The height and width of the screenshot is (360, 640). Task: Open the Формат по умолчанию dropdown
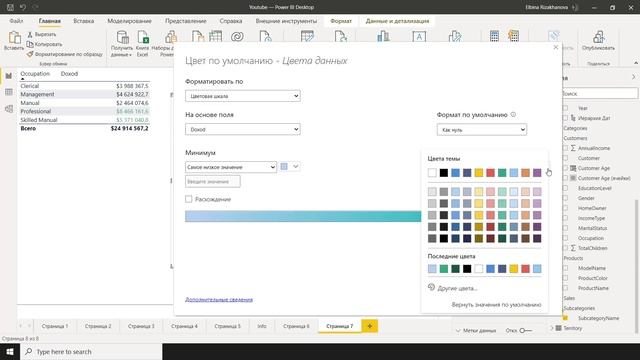click(482, 130)
